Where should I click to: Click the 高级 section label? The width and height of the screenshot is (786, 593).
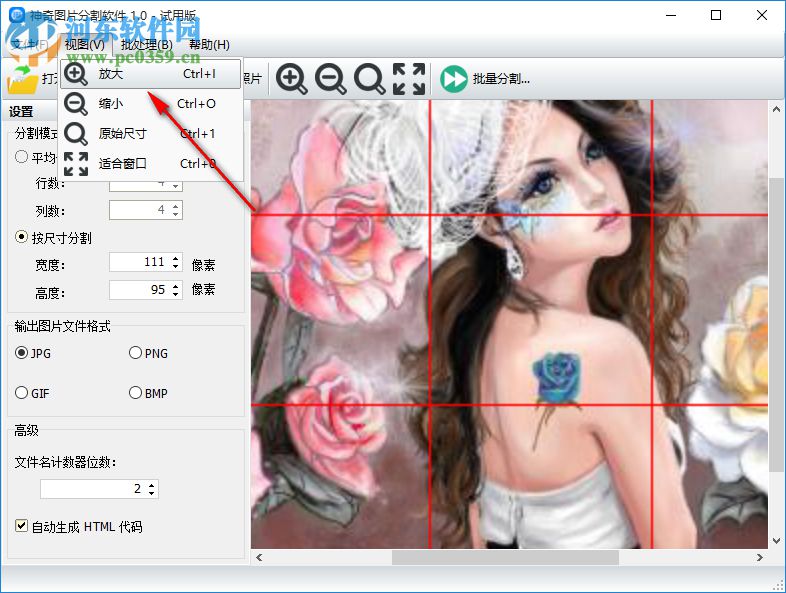click(27, 430)
